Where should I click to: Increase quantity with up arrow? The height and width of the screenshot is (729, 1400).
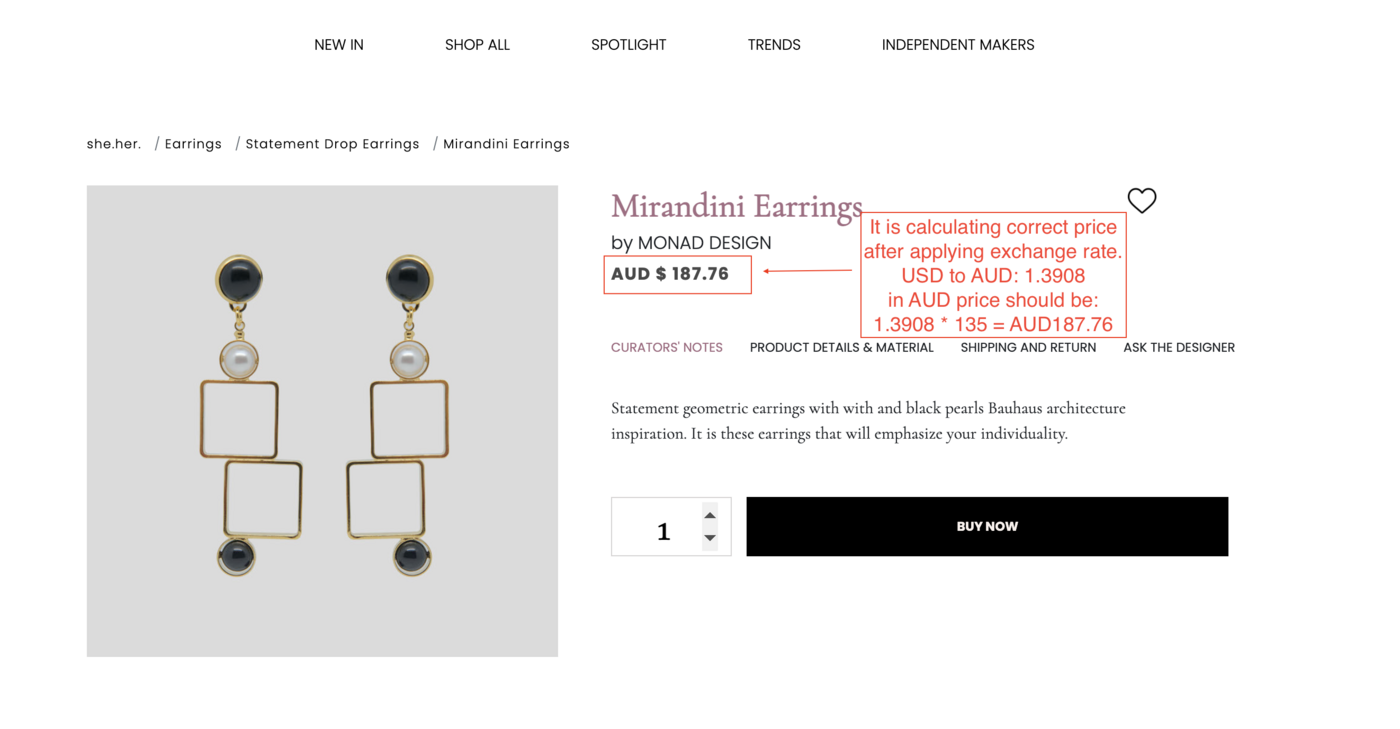click(x=709, y=515)
